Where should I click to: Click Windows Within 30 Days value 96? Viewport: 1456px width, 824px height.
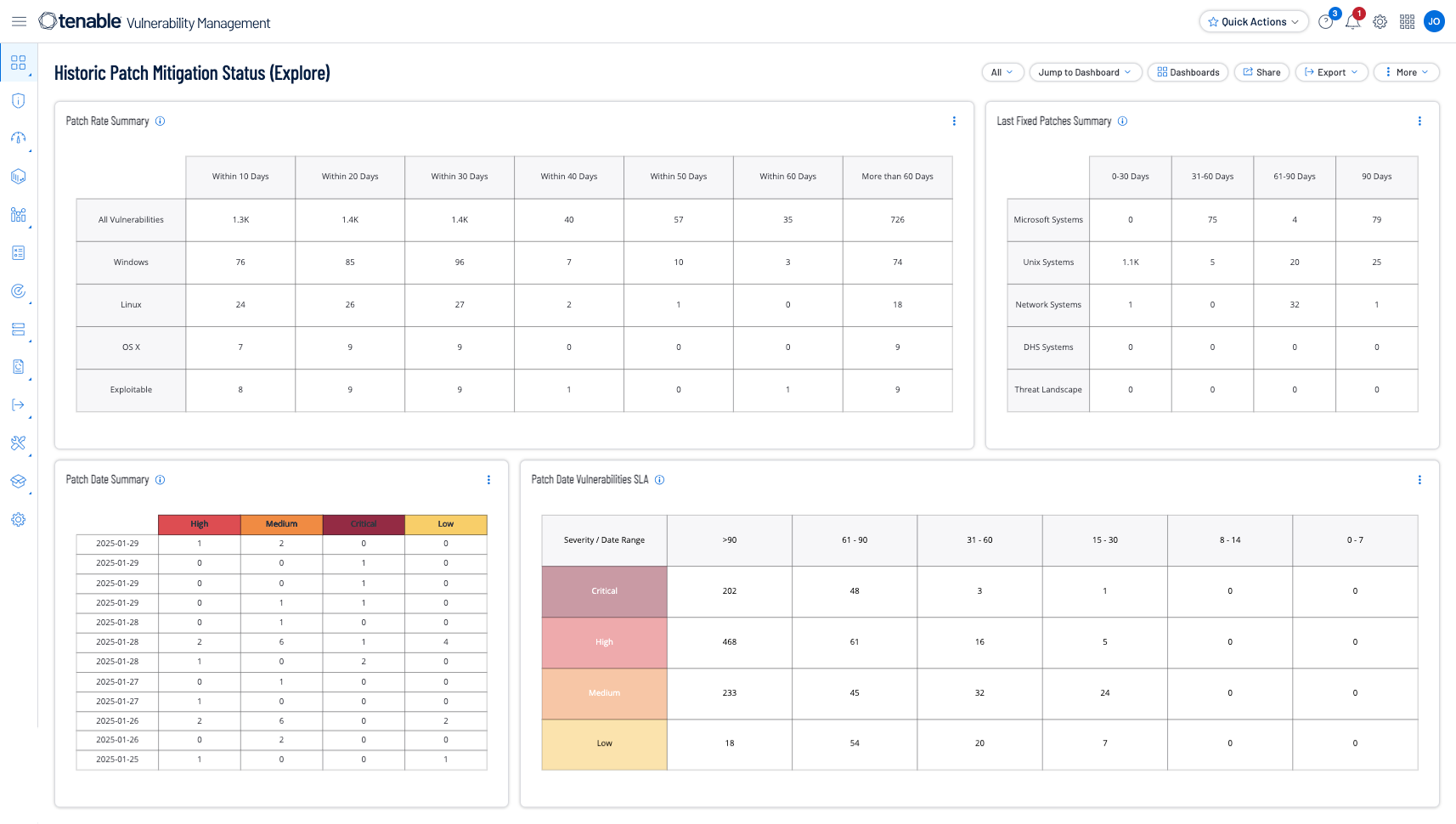(460, 262)
